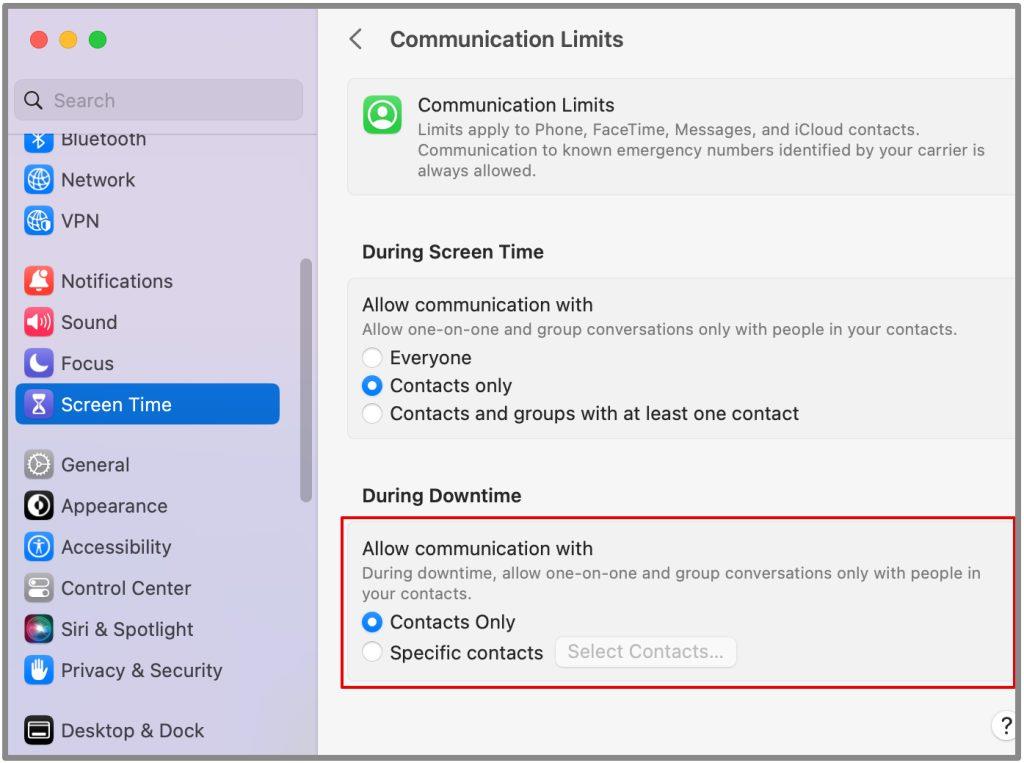Select the Sound speaker icon
1024x763 pixels.
click(x=39, y=322)
